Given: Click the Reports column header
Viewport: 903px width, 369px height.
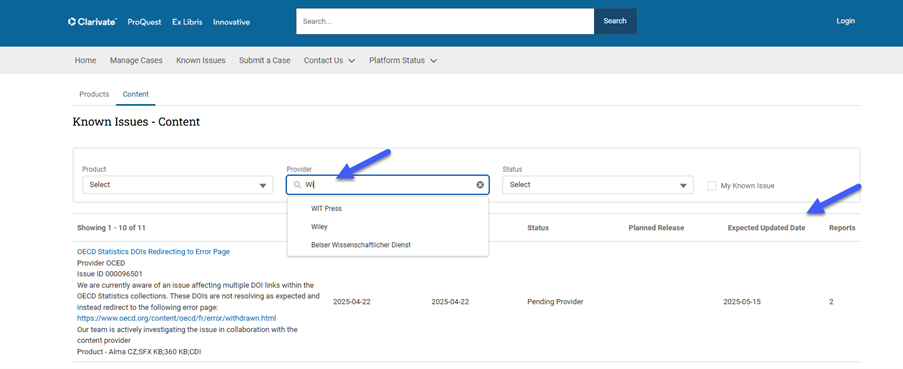Looking at the screenshot, I should point(842,228).
